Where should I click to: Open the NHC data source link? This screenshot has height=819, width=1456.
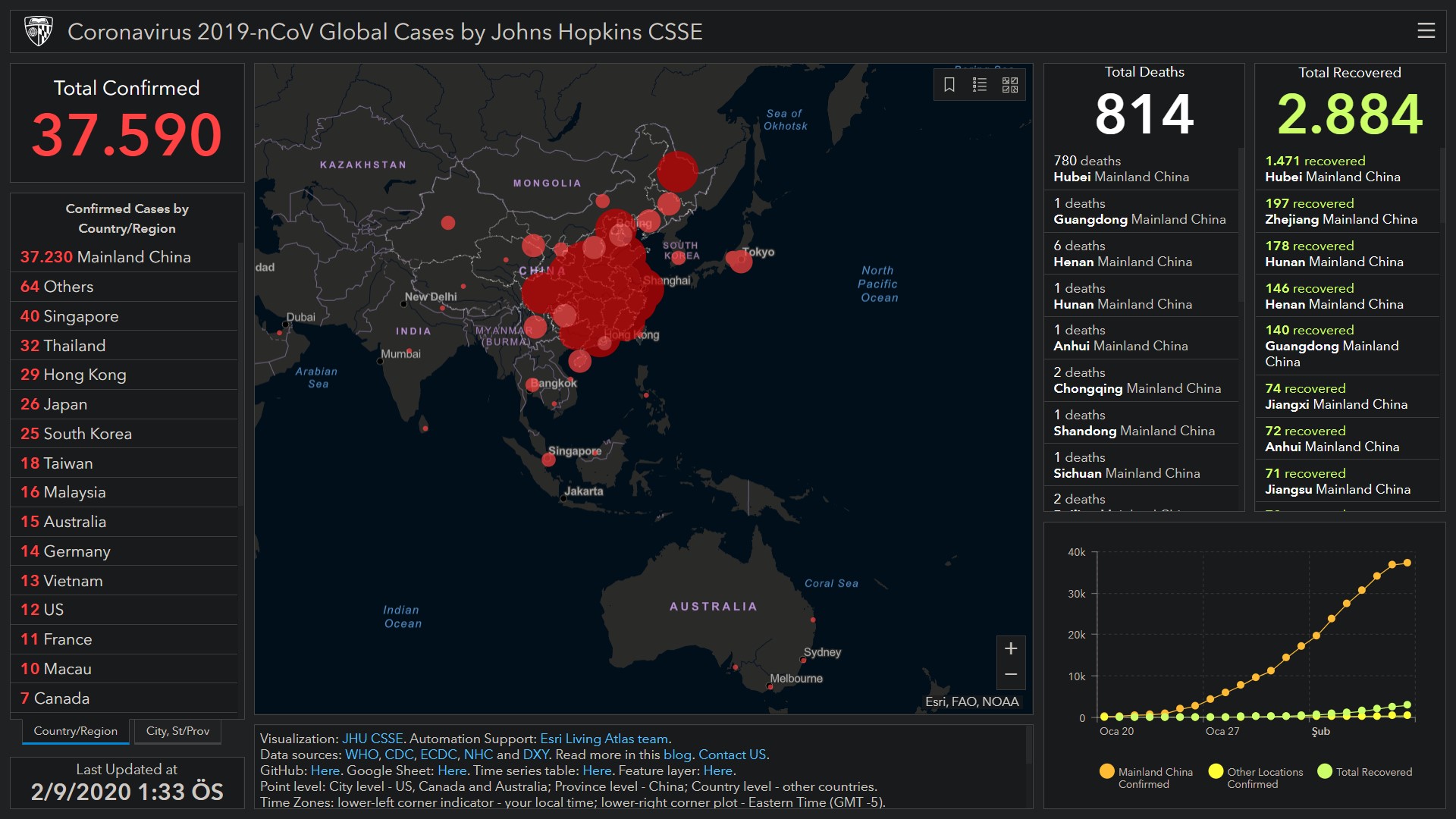pos(478,755)
